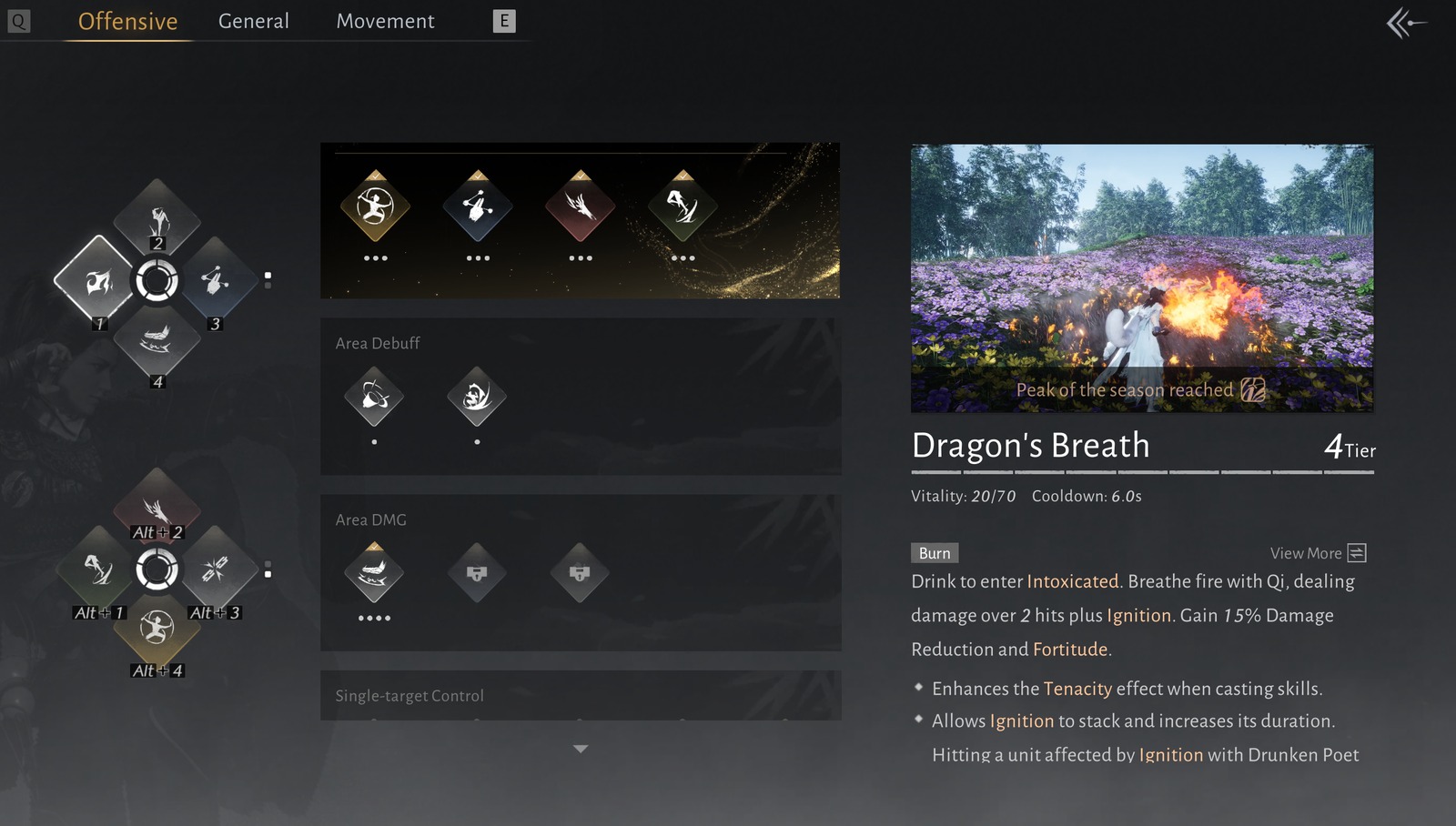
Task: Select the Alt+2 skill slot
Action: tap(157, 508)
